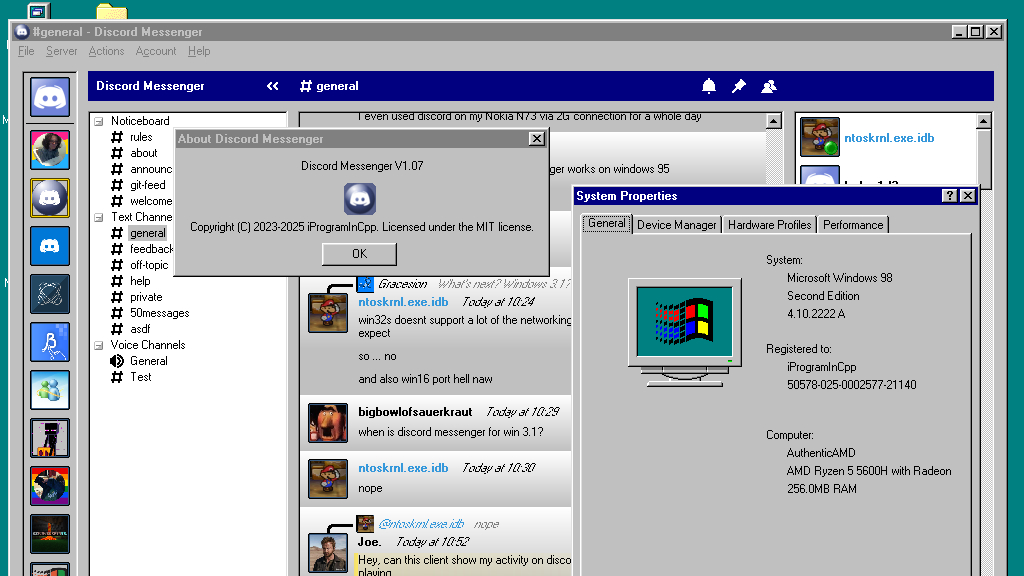Click the Discord logo in About dialog
This screenshot has width=1024, height=576.
(x=360, y=199)
